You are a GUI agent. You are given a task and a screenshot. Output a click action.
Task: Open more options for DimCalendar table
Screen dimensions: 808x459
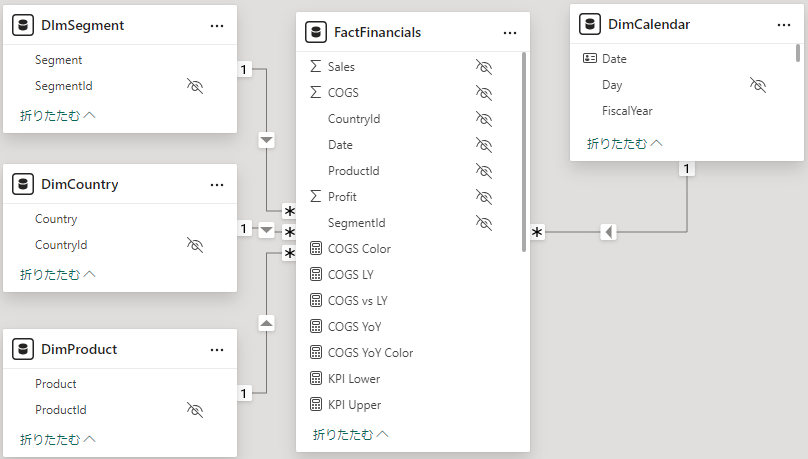784,25
